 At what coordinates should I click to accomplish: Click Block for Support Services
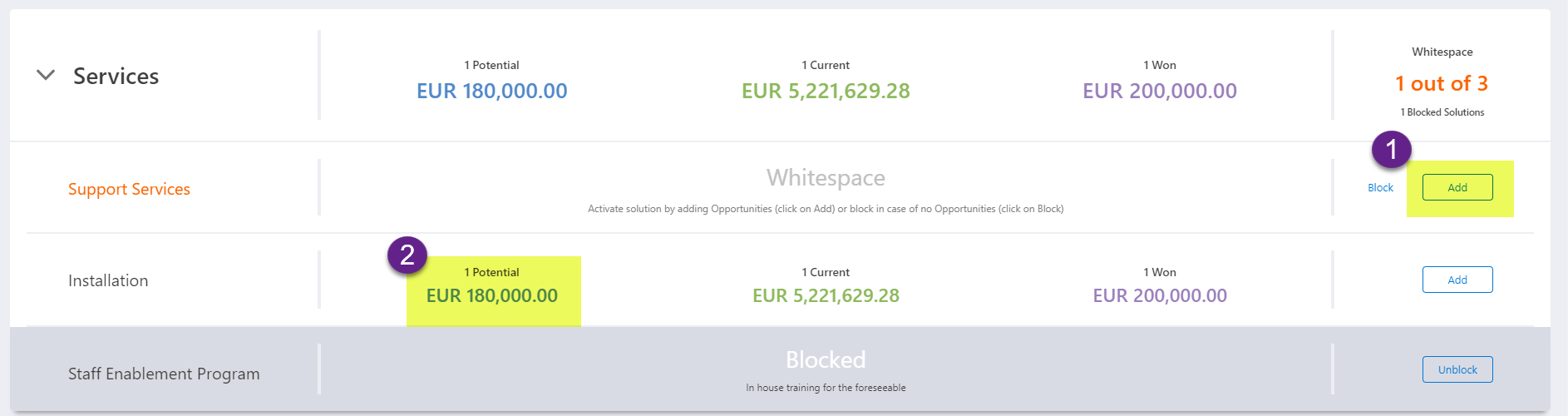click(1380, 188)
